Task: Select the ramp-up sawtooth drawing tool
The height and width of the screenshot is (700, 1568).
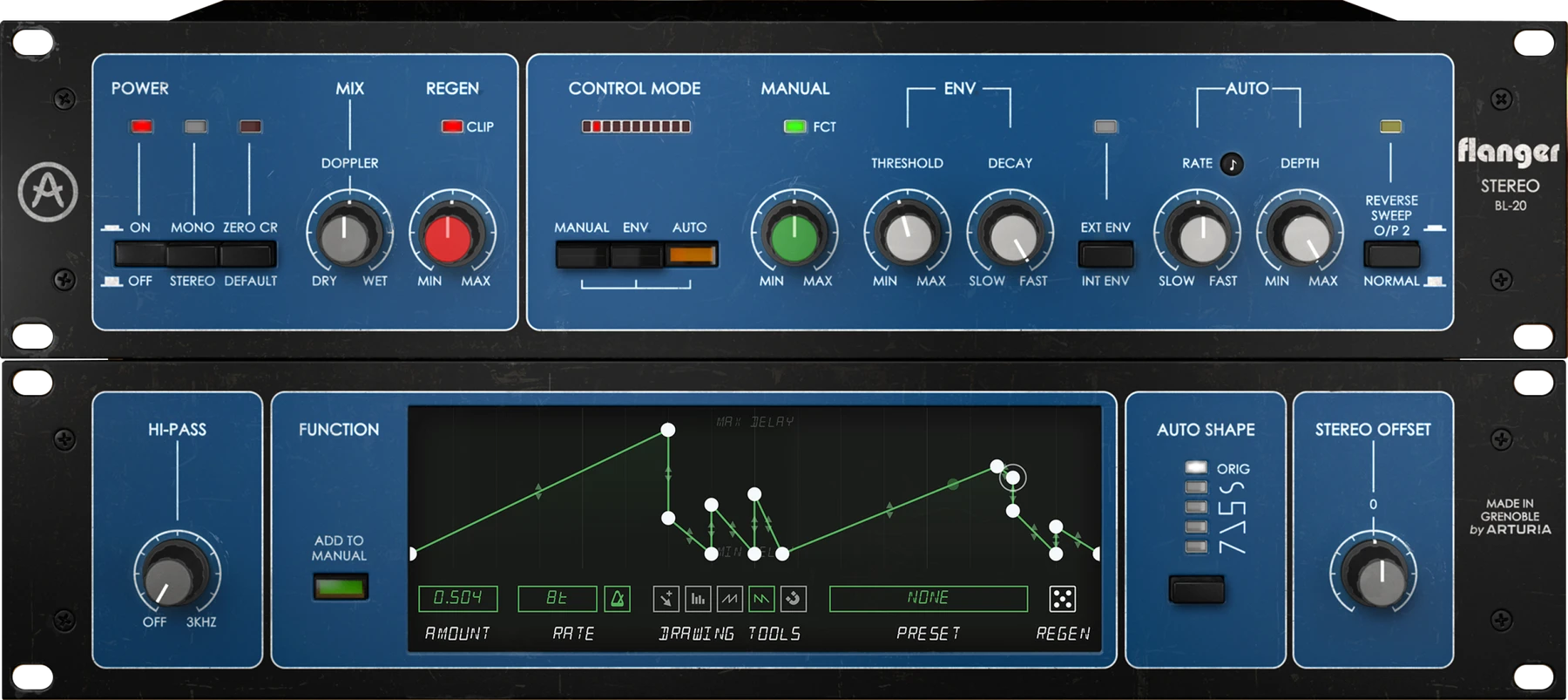Action: (x=730, y=599)
